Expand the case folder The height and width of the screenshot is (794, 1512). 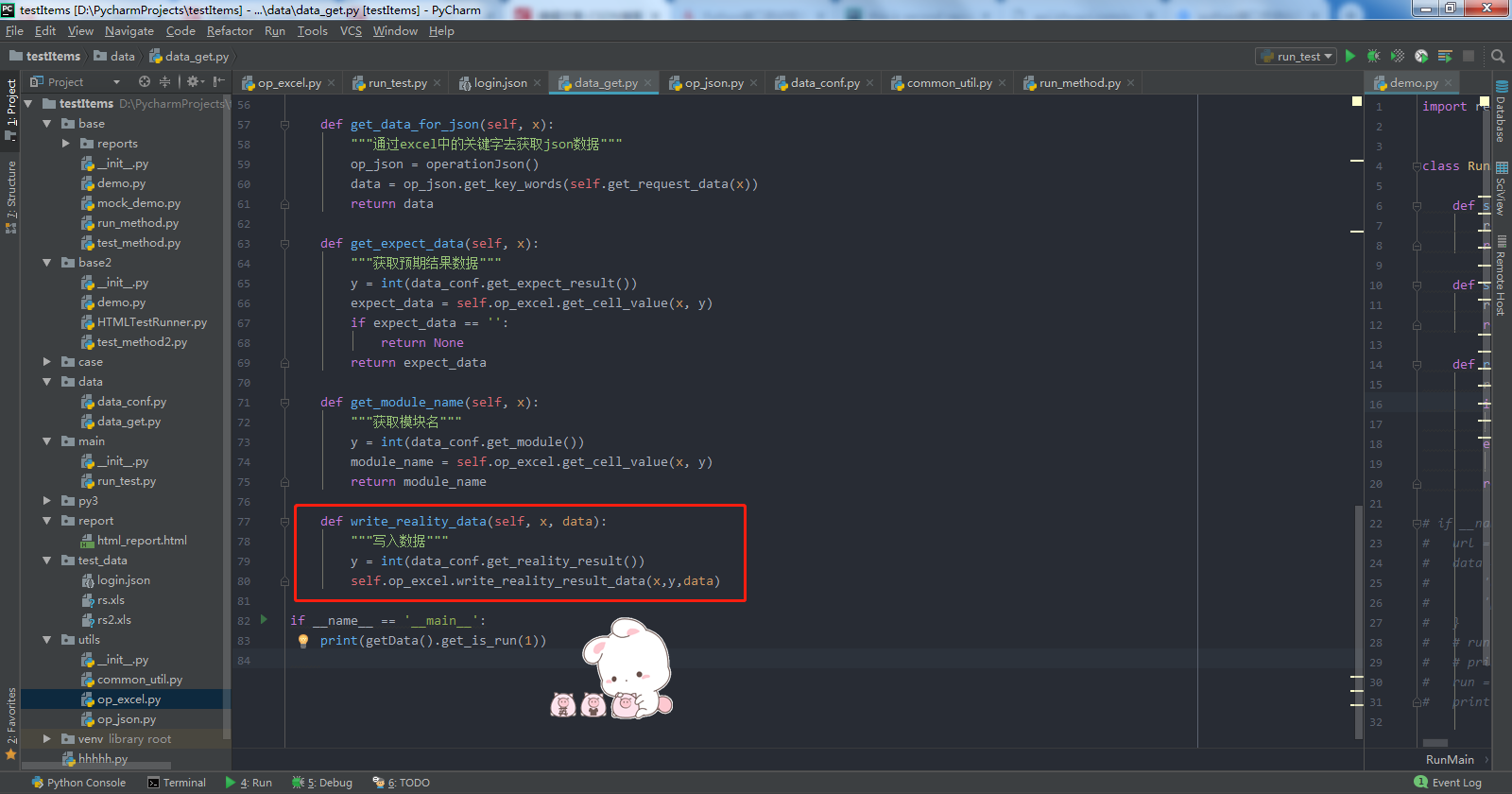click(x=46, y=362)
